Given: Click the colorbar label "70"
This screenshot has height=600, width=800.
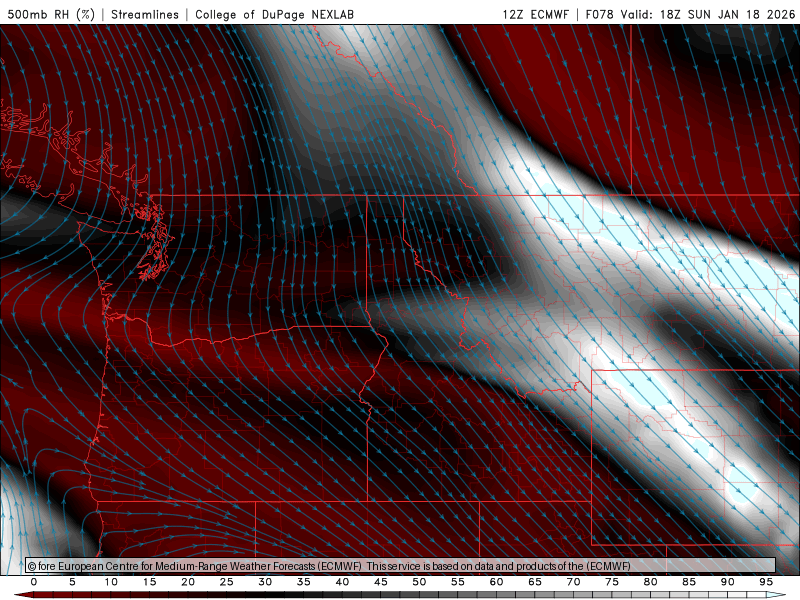Looking at the screenshot, I should point(573,582).
